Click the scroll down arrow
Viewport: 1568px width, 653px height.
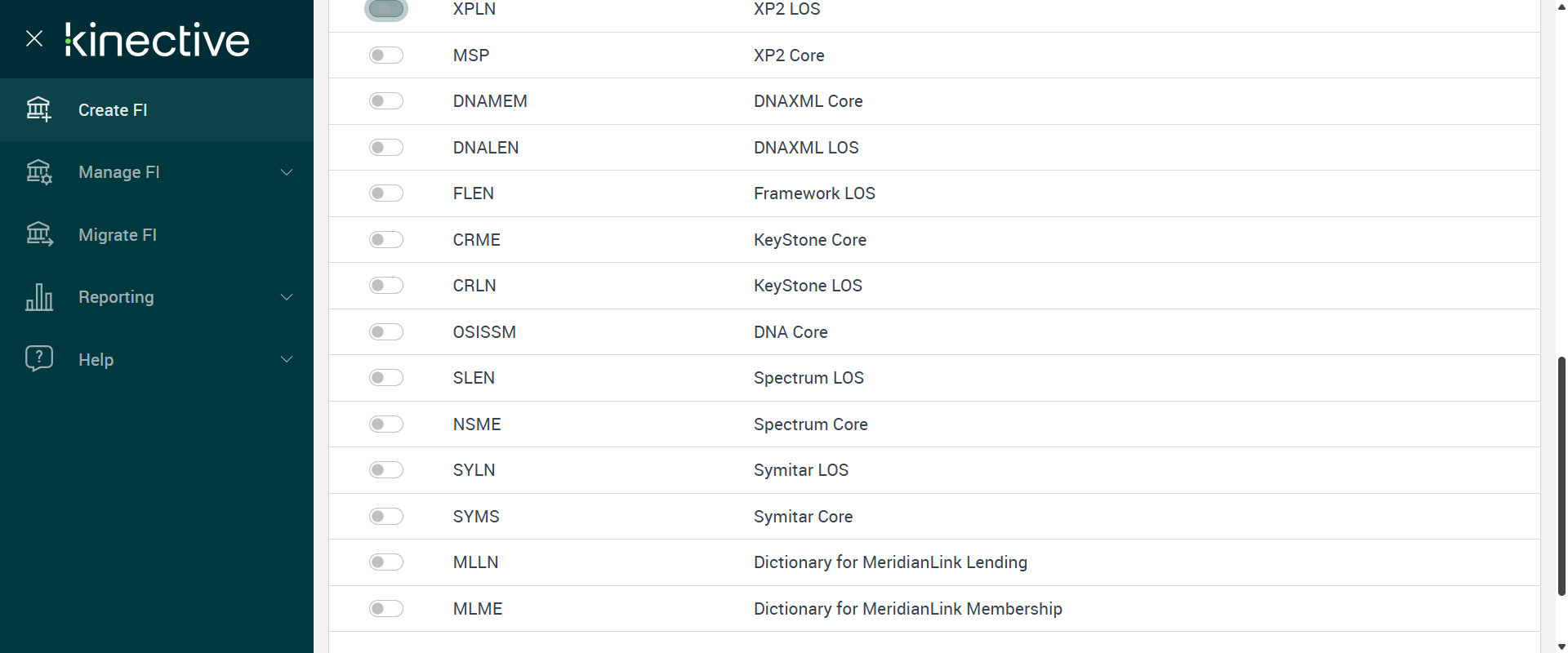pyautogui.click(x=1561, y=646)
